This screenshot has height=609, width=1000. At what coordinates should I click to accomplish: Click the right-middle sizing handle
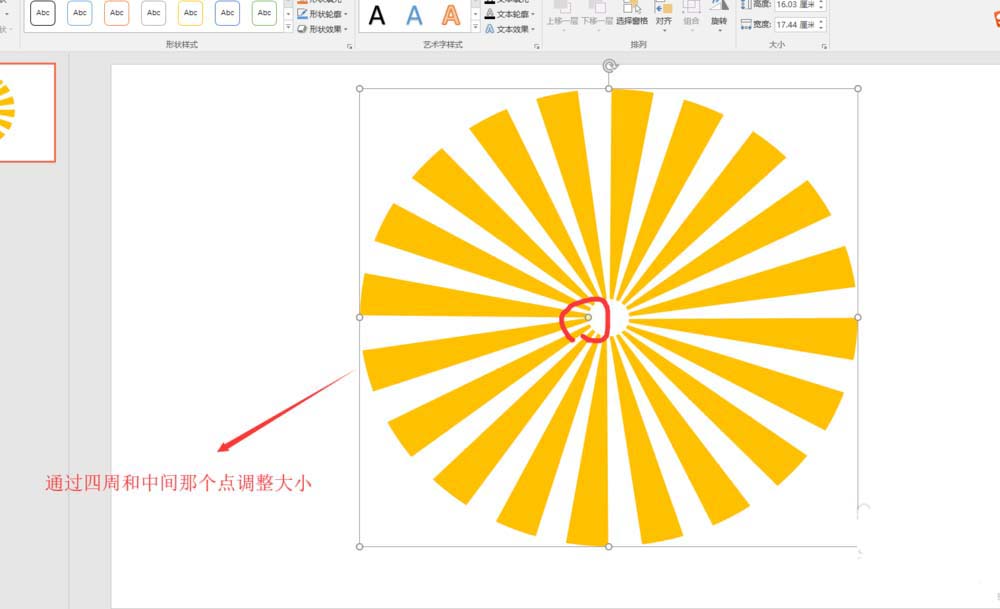coord(858,317)
